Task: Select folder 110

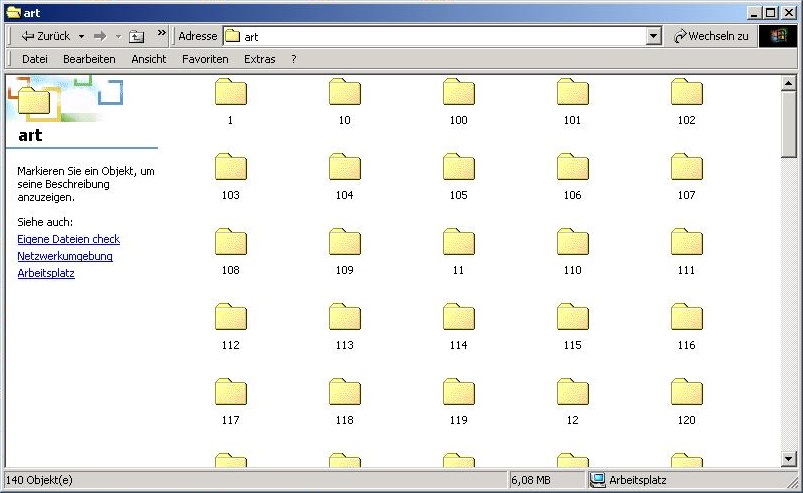Action: click(x=573, y=252)
